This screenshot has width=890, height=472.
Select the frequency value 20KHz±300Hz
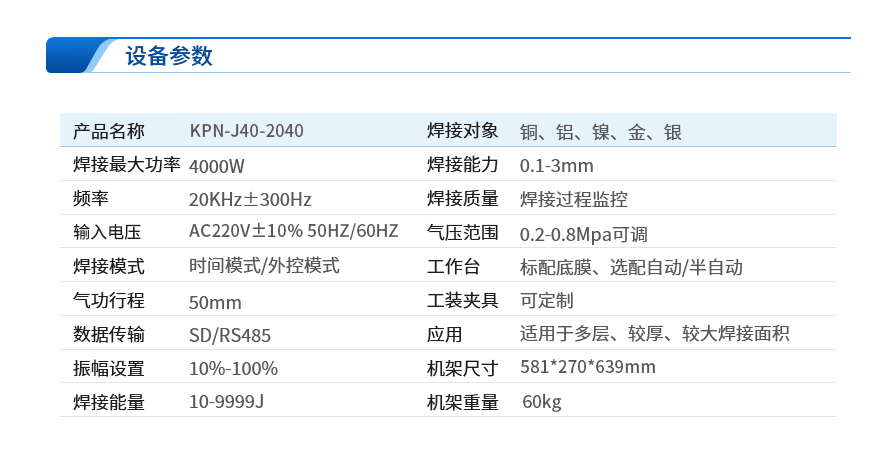click(x=250, y=199)
